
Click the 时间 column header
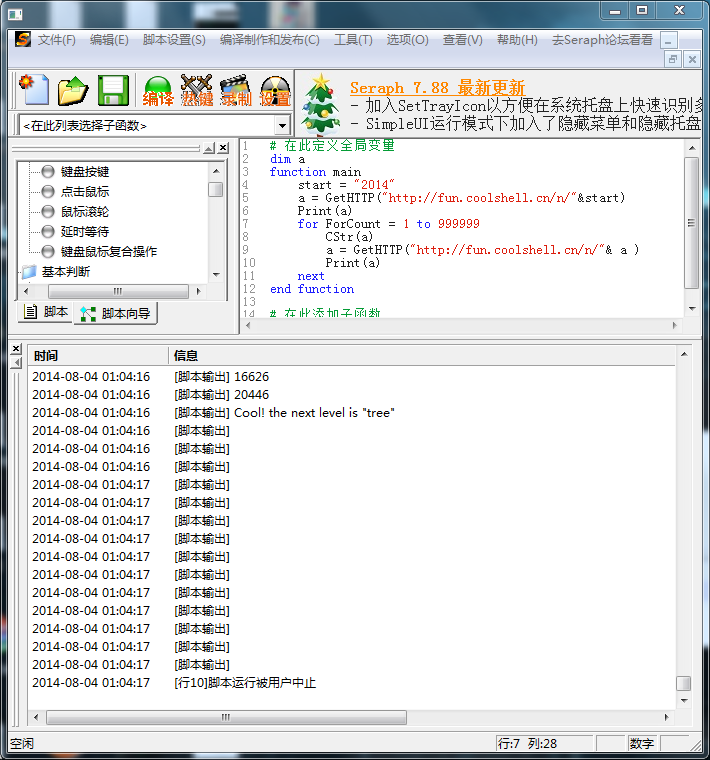98,356
